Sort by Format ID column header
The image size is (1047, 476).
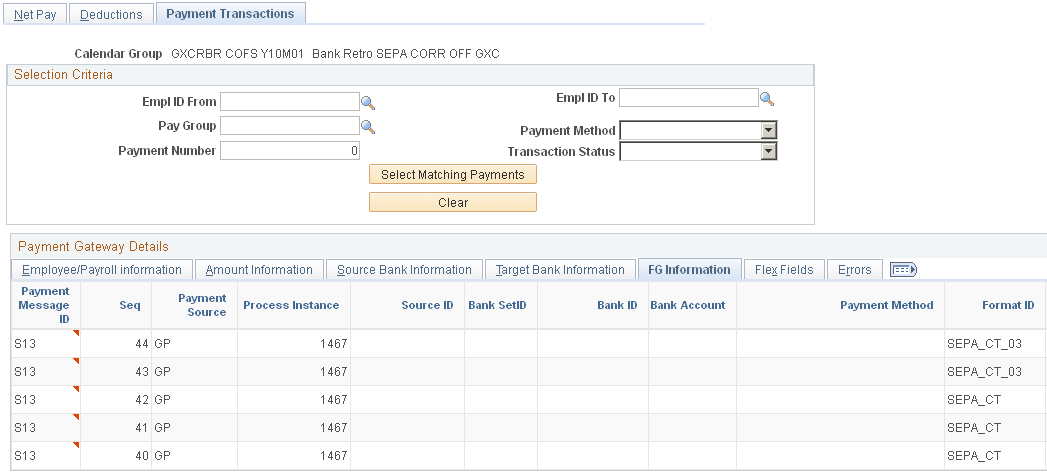1008,305
